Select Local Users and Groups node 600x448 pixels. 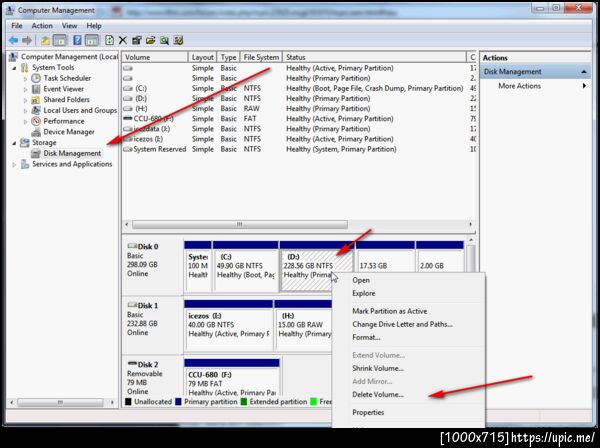pyautogui.click(x=80, y=110)
